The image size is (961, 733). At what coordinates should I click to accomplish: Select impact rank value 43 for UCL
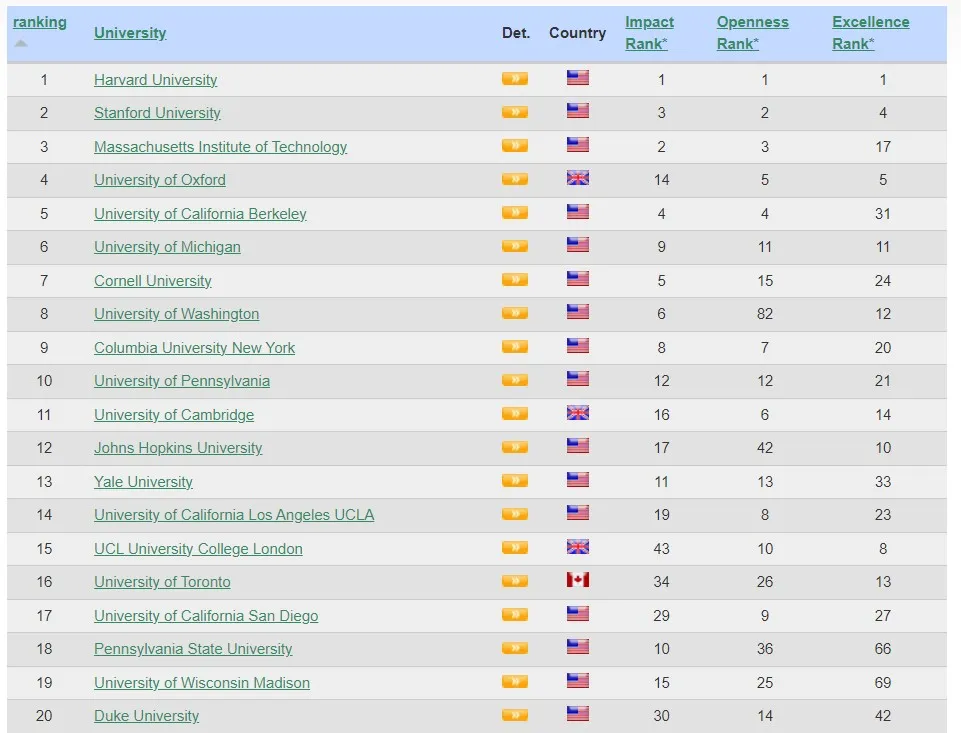click(661, 549)
